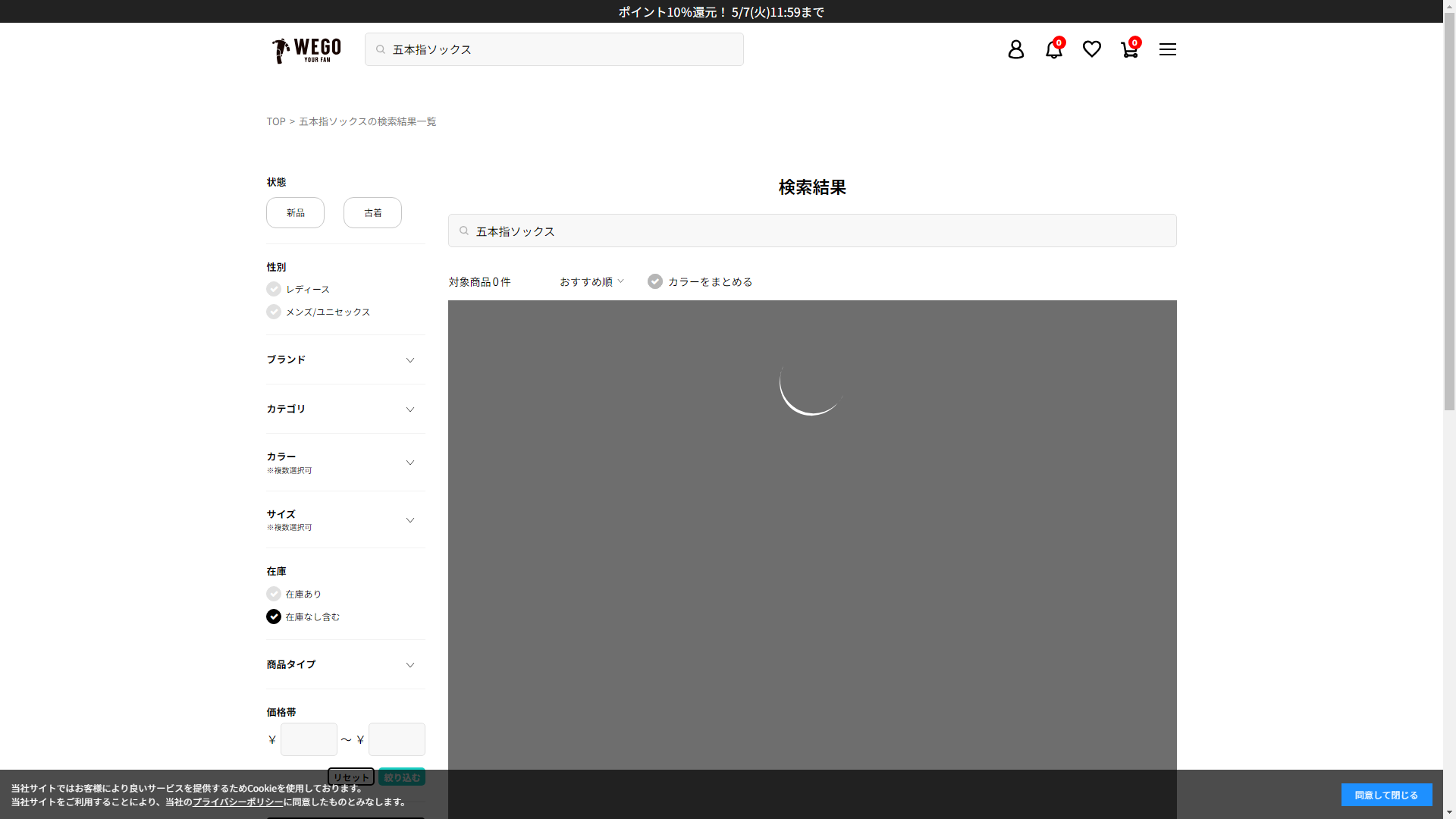The image size is (1456, 819).
Task: Click the results search box magnifier icon
Action: click(x=464, y=231)
